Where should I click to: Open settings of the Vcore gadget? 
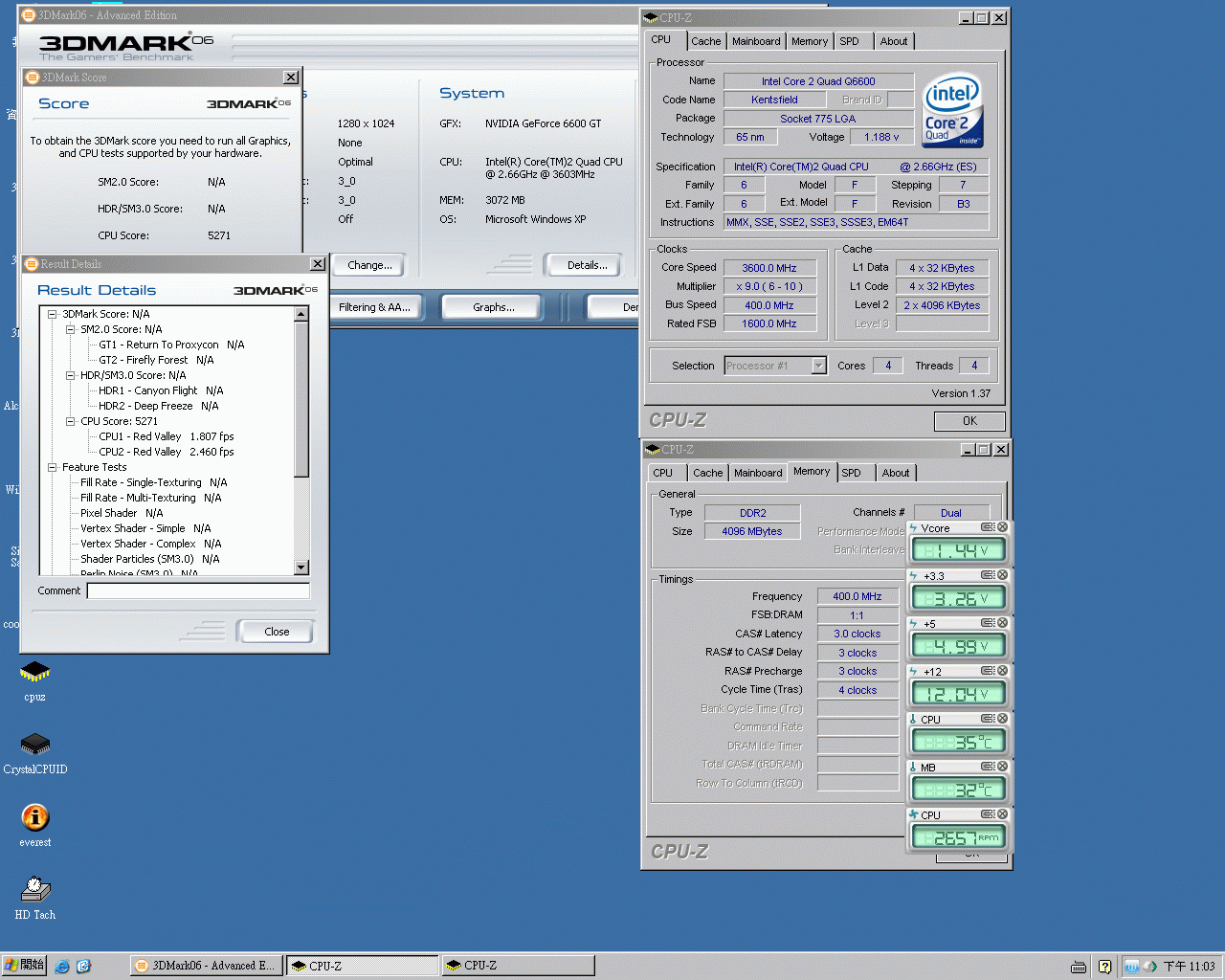click(x=988, y=527)
